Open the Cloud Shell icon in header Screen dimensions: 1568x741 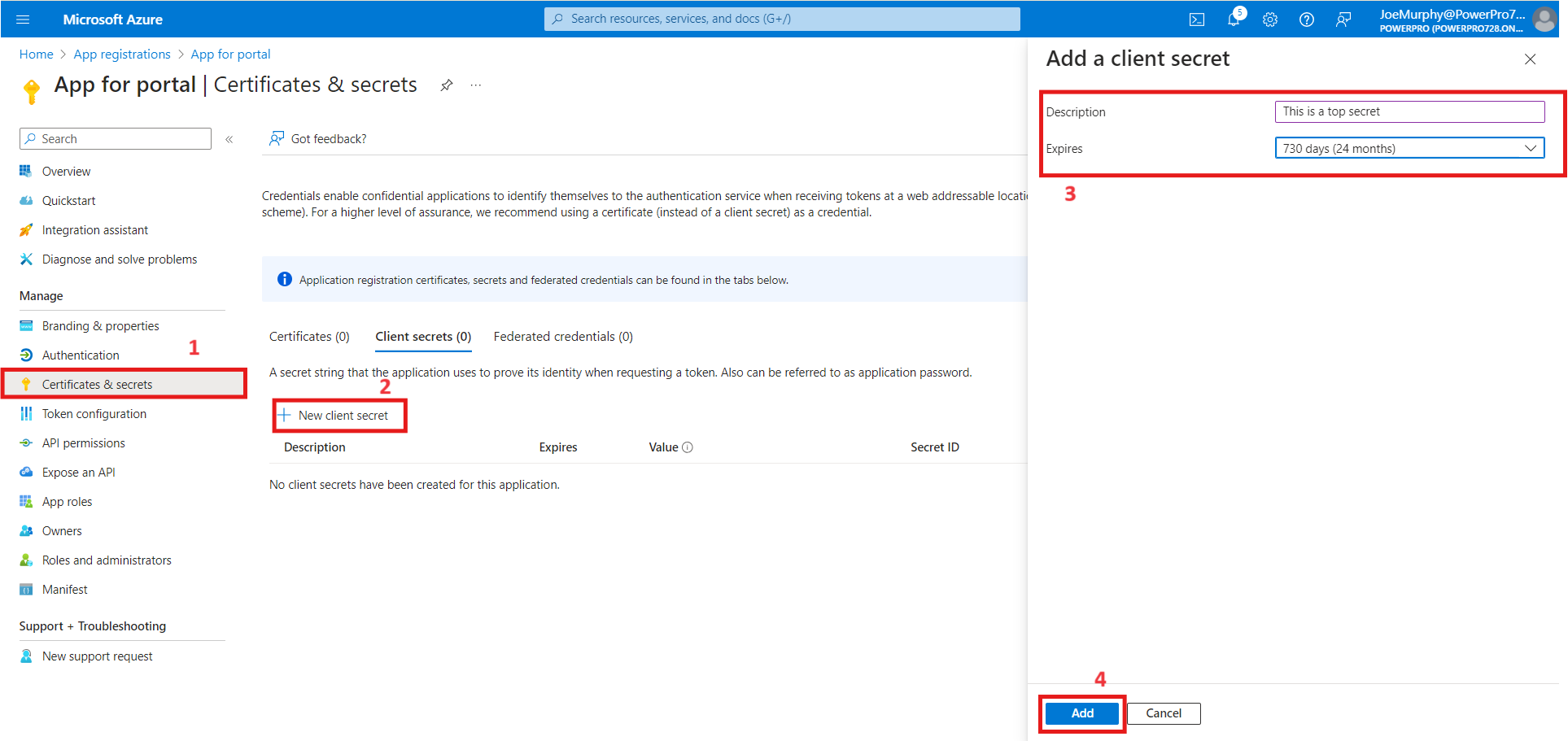pyautogui.click(x=1196, y=20)
